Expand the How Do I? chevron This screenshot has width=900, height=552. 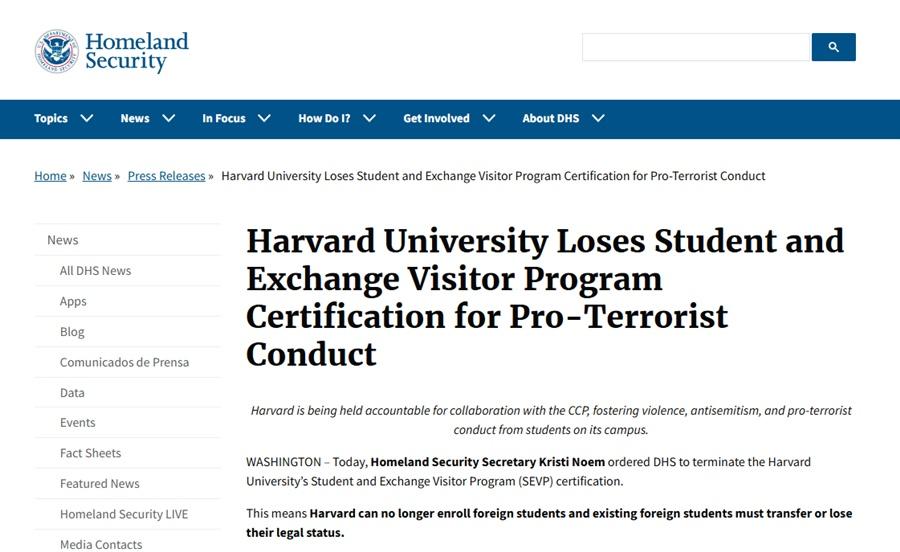click(369, 118)
